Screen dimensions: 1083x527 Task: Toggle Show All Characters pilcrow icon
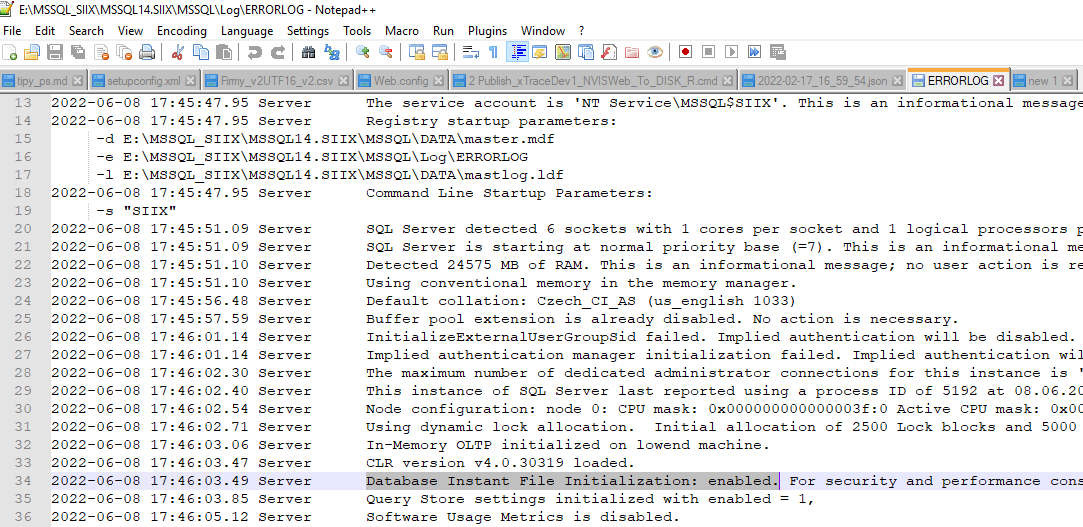[x=493, y=52]
